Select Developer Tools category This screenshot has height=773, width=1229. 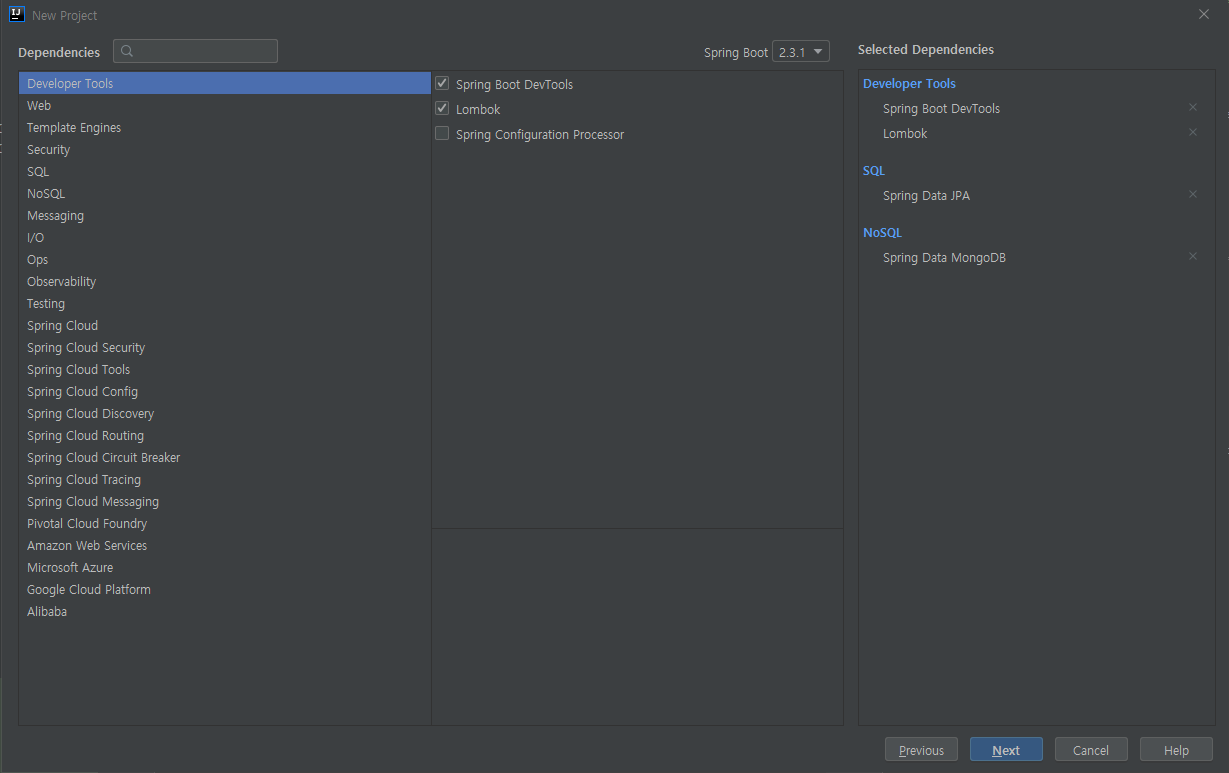tap(225, 83)
